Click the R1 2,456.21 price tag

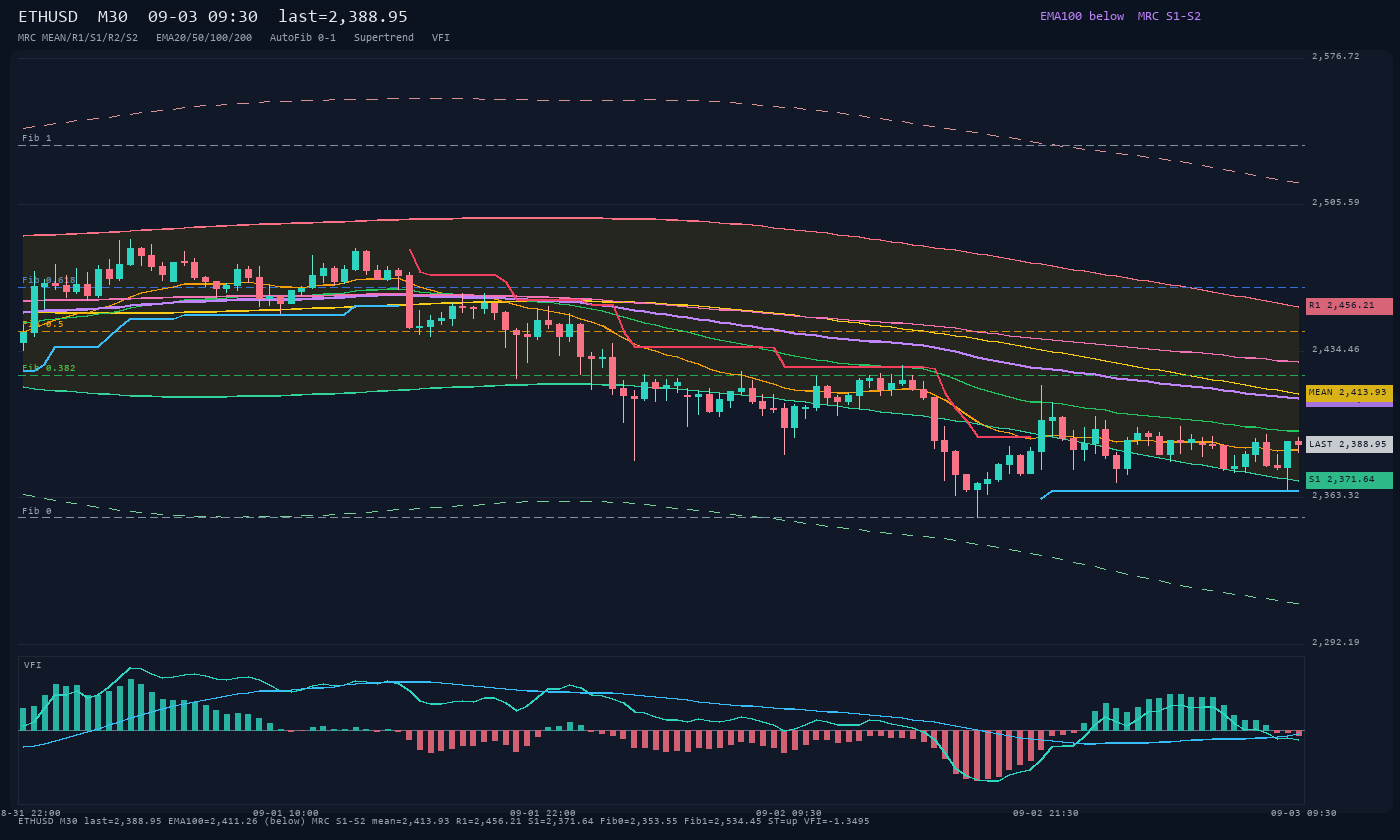(x=1349, y=306)
